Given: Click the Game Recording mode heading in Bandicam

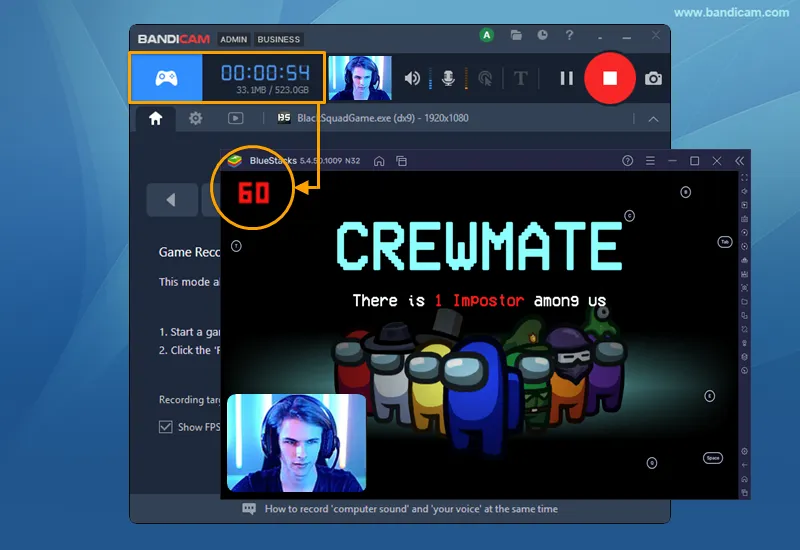Looking at the screenshot, I should coord(189,252).
